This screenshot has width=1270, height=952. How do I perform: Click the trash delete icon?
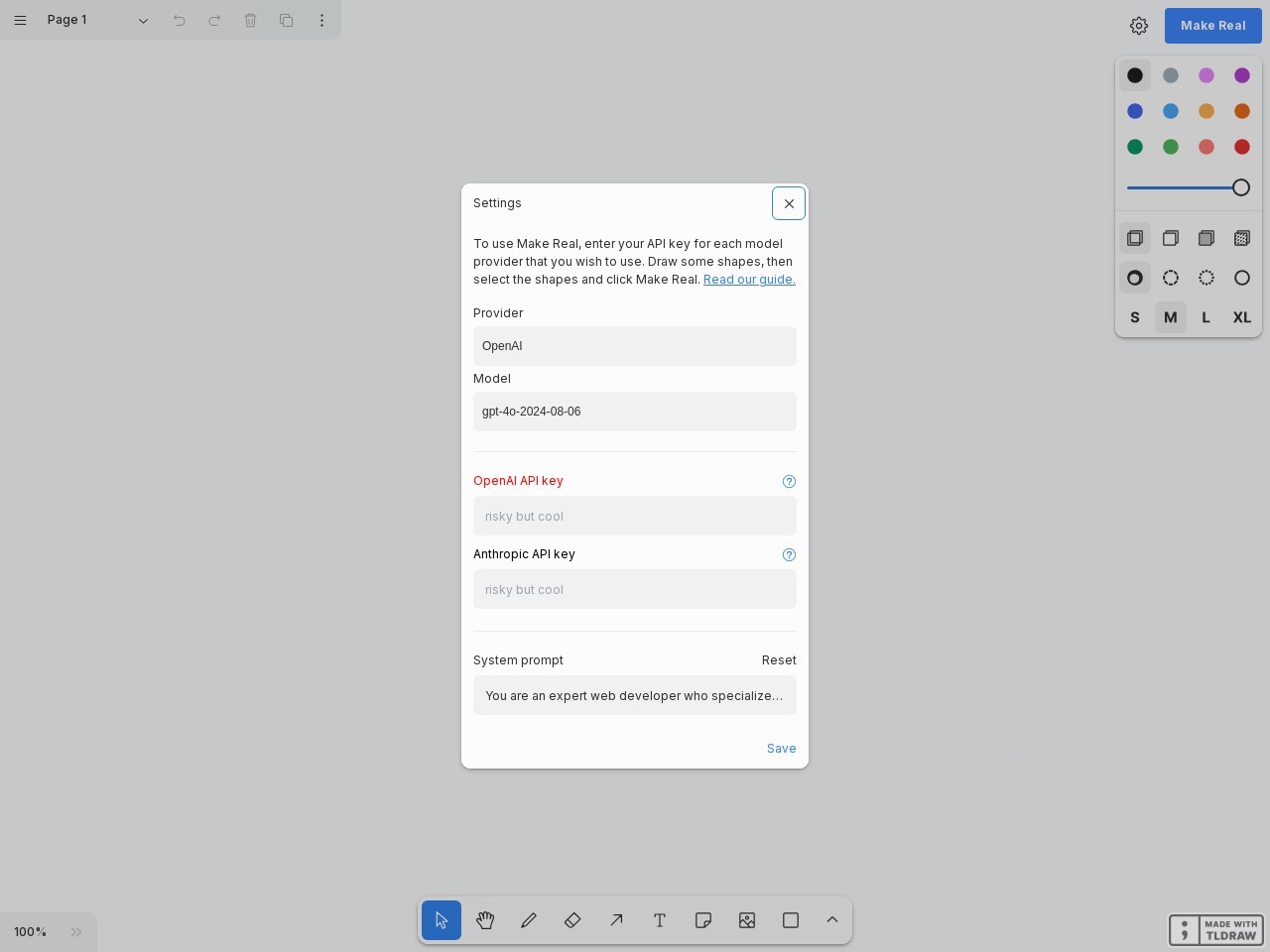(251, 20)
